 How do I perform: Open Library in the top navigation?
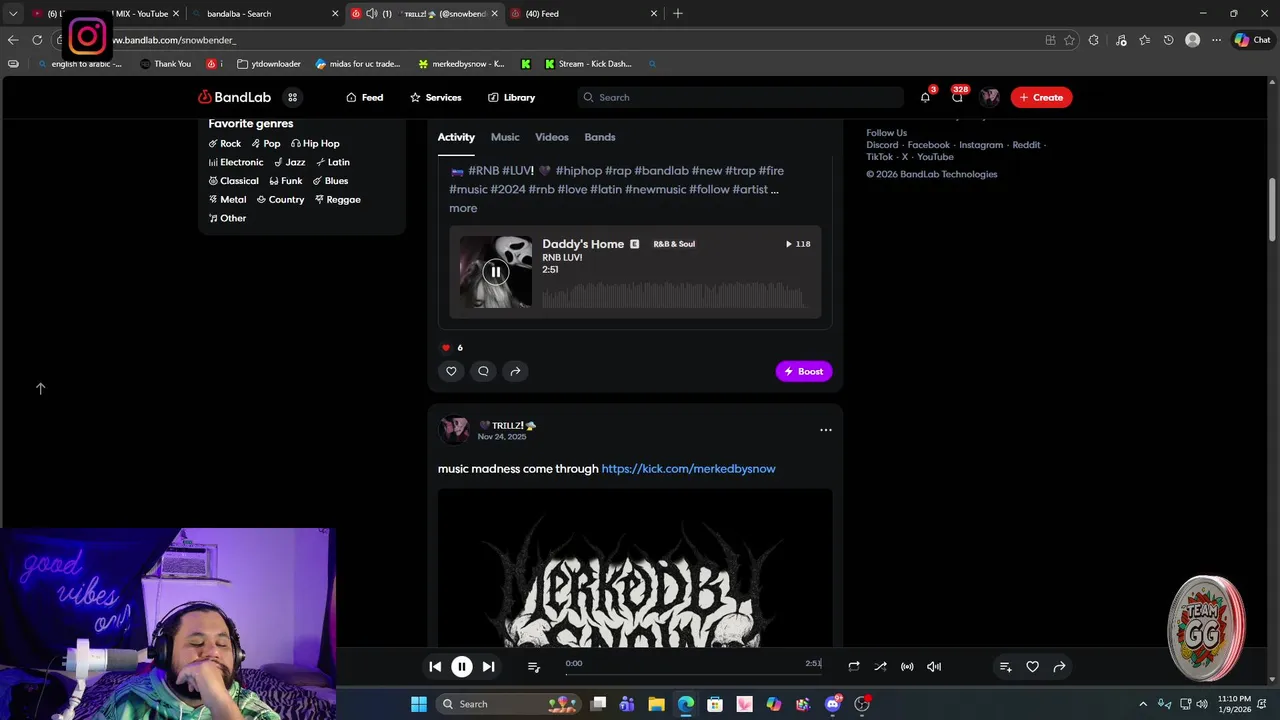(512, 97)
